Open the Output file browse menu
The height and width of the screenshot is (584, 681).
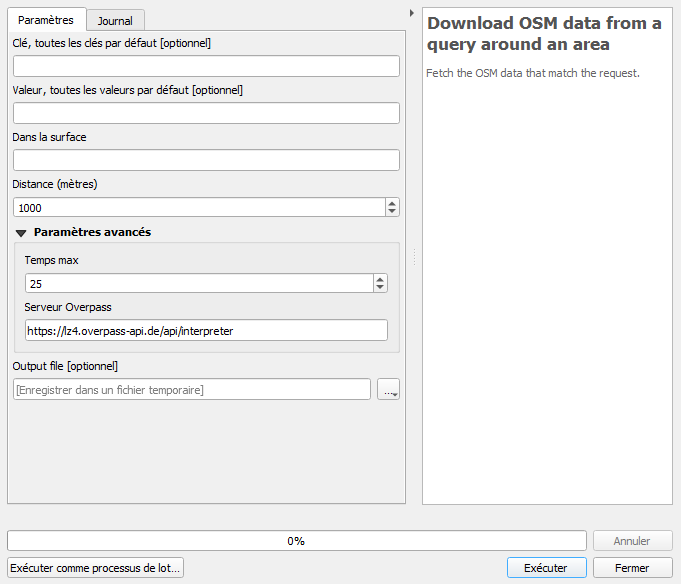pos(389,390)
